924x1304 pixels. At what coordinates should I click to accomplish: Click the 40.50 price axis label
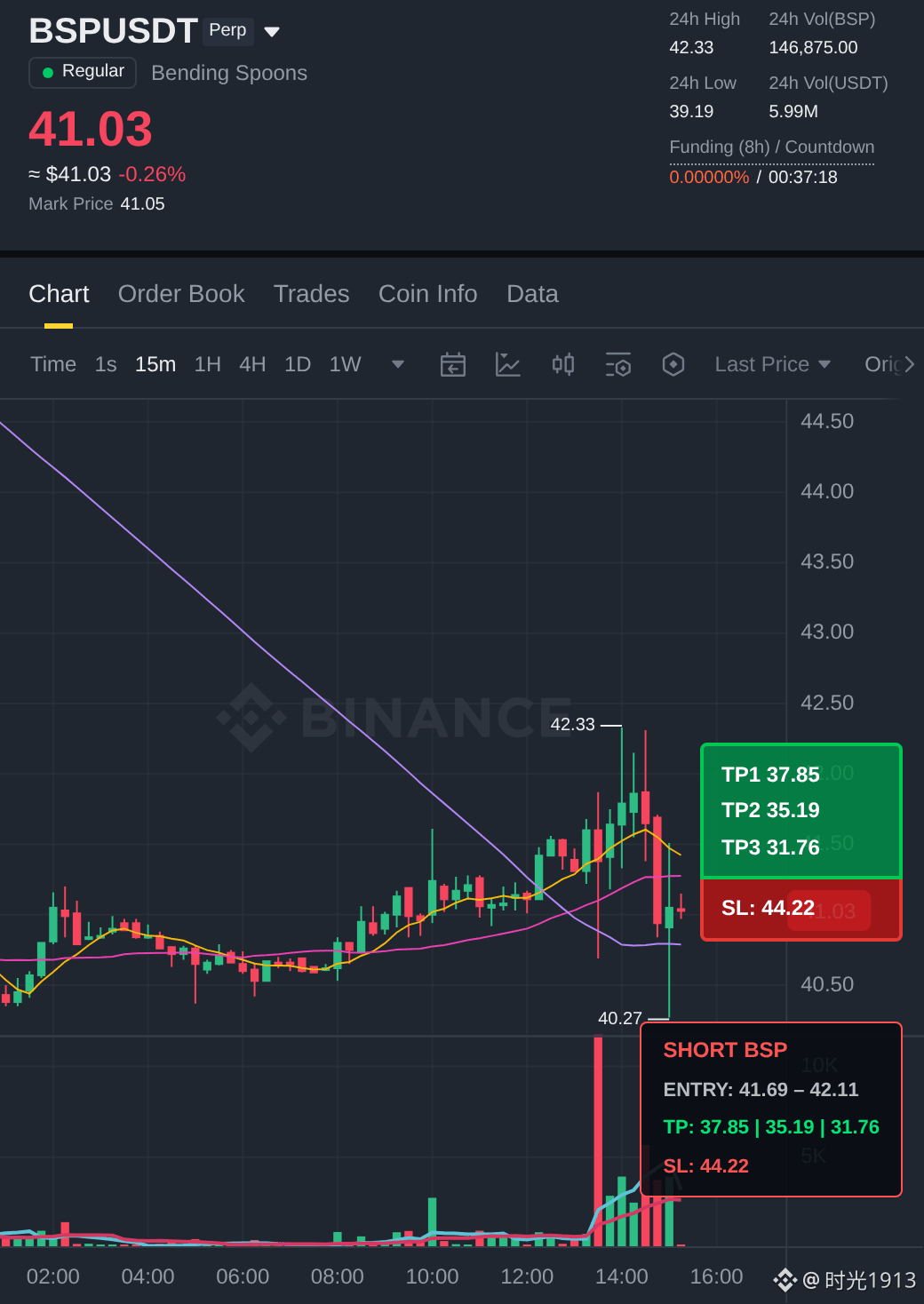point(827,984)
